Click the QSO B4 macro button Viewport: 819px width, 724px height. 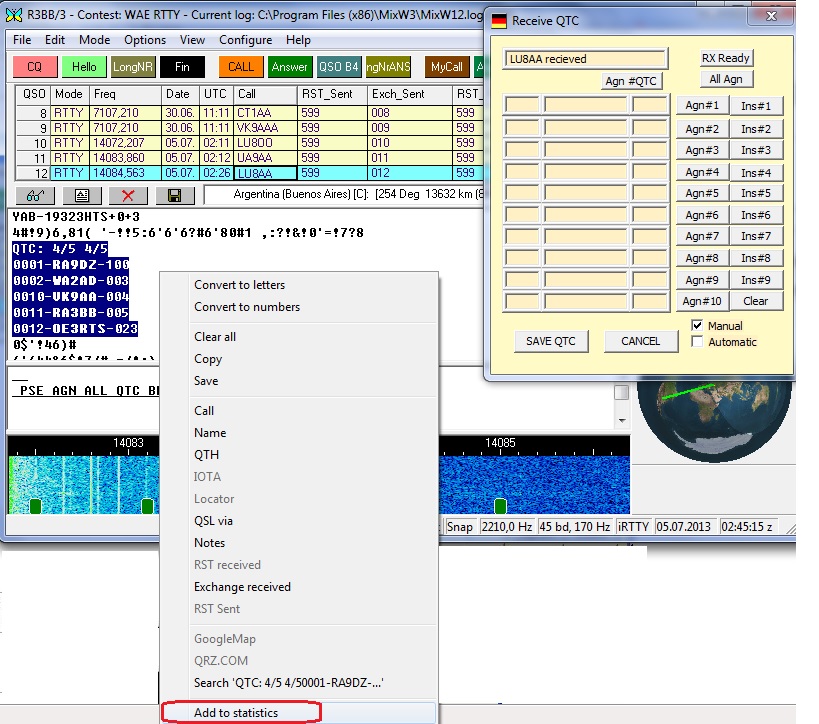pos(338,67)
